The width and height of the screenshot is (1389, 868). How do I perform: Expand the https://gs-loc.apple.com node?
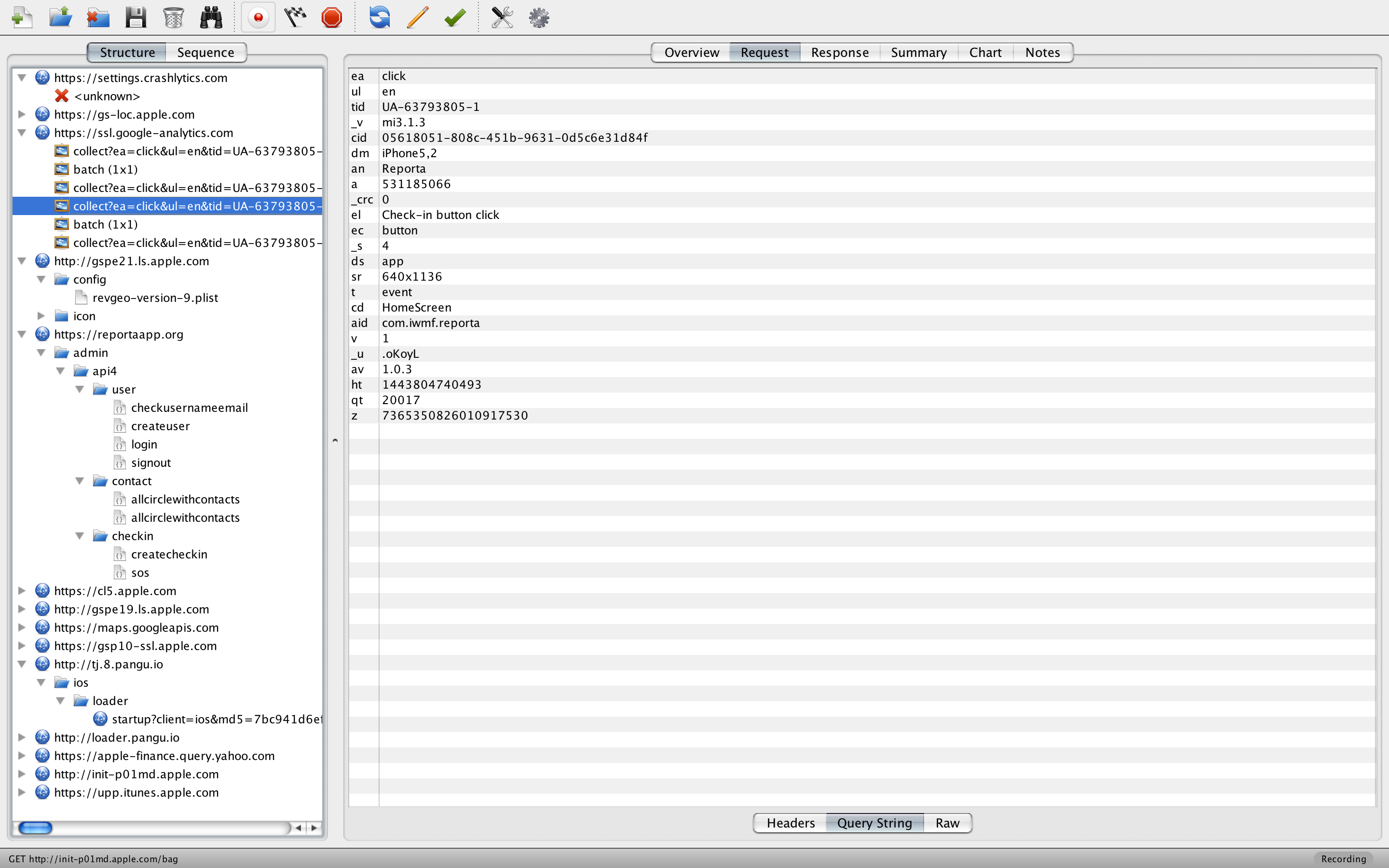coord(22,114)
